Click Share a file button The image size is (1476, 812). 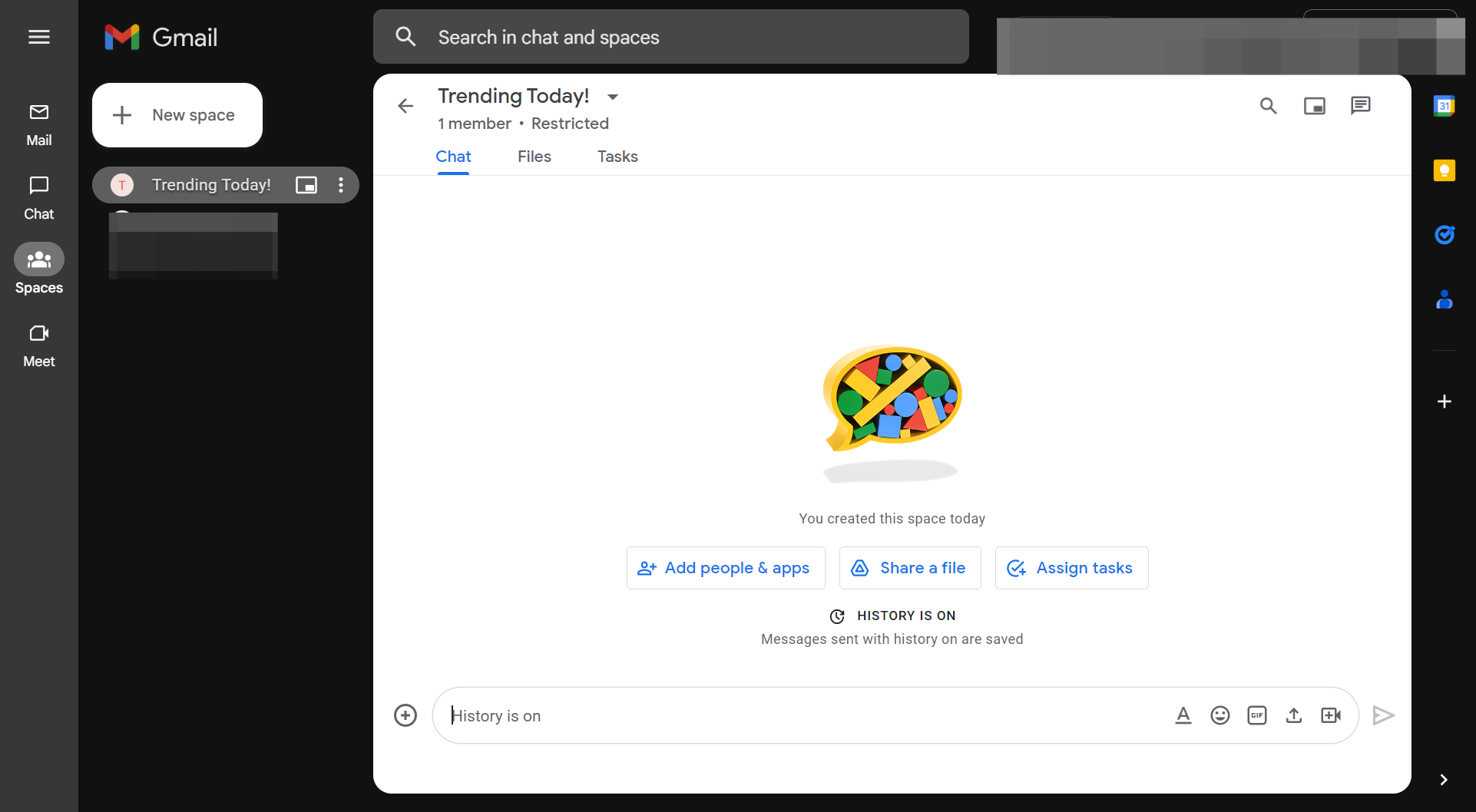[x=910, y=568]
